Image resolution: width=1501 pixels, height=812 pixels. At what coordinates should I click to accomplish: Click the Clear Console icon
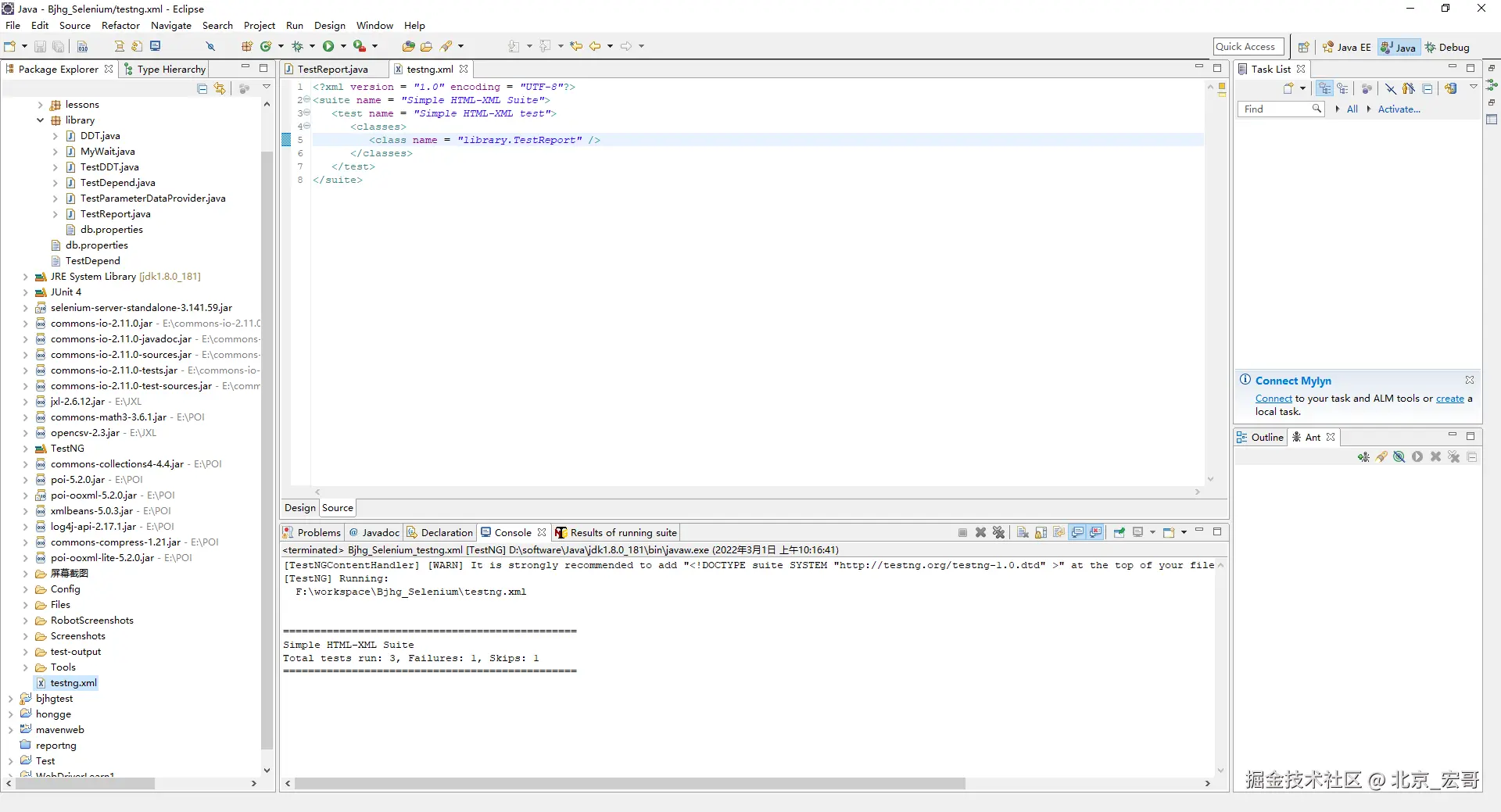point(1023,532)
